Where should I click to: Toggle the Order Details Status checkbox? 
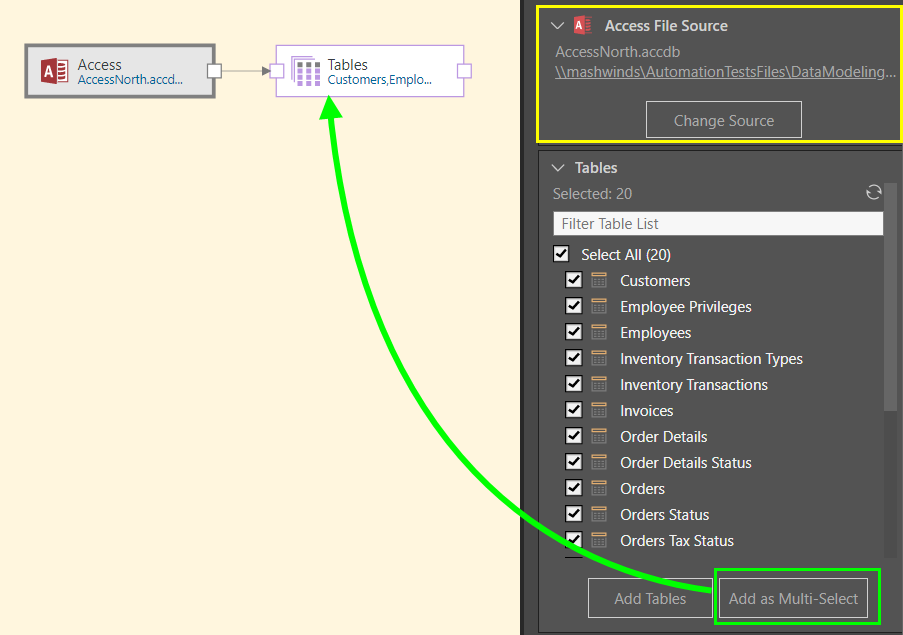tap(574, 463)
